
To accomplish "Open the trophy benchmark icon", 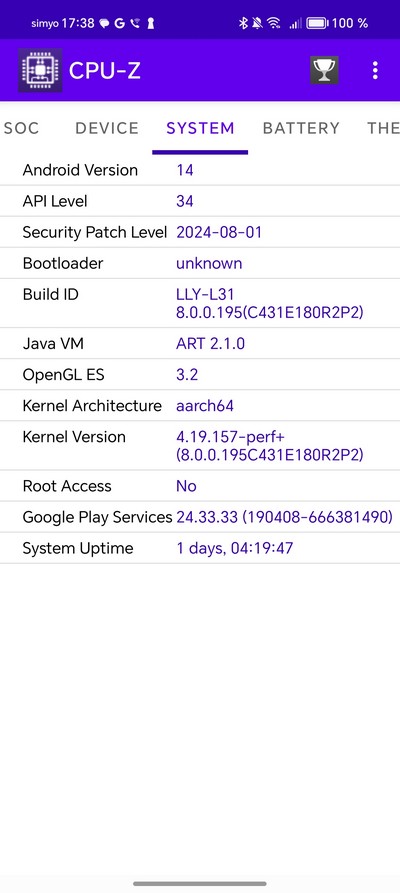I will [324, 71].
